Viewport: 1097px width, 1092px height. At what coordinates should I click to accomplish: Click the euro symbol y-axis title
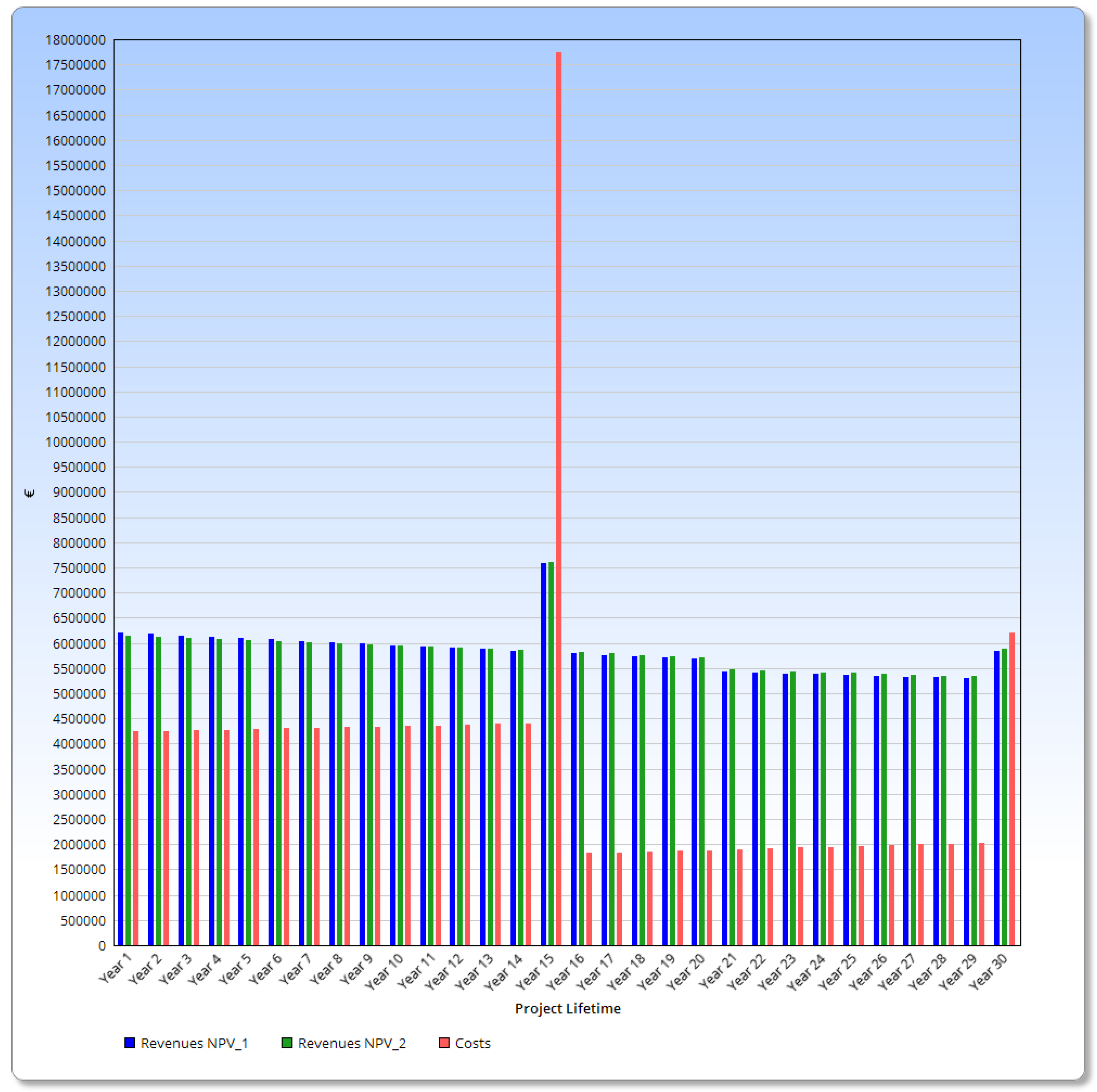(30, 493)
